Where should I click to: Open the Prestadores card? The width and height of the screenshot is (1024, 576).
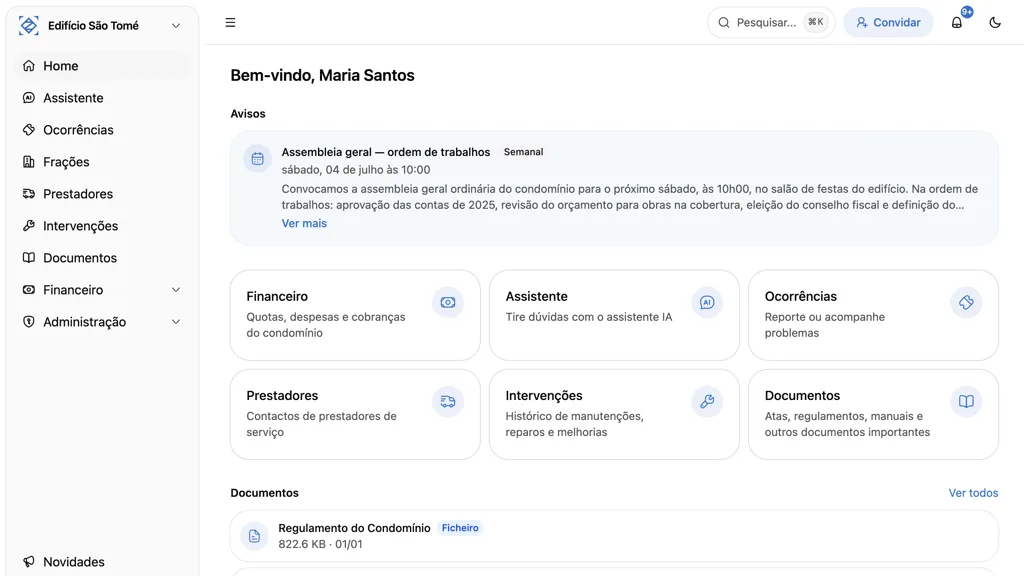pyautogui.click(x=355, y=415)
